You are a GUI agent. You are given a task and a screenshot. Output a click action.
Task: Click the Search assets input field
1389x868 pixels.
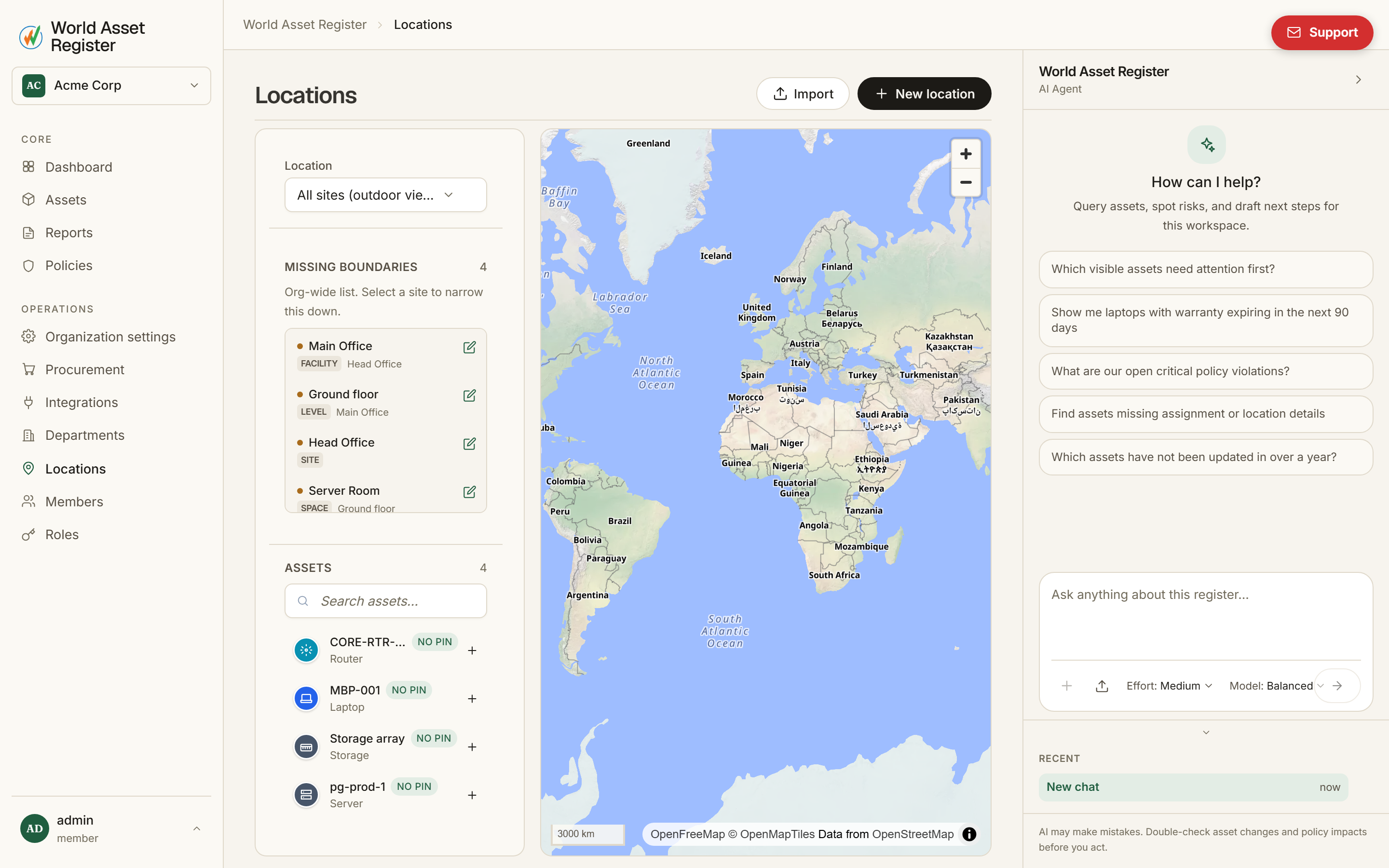(x=386, y=601)
